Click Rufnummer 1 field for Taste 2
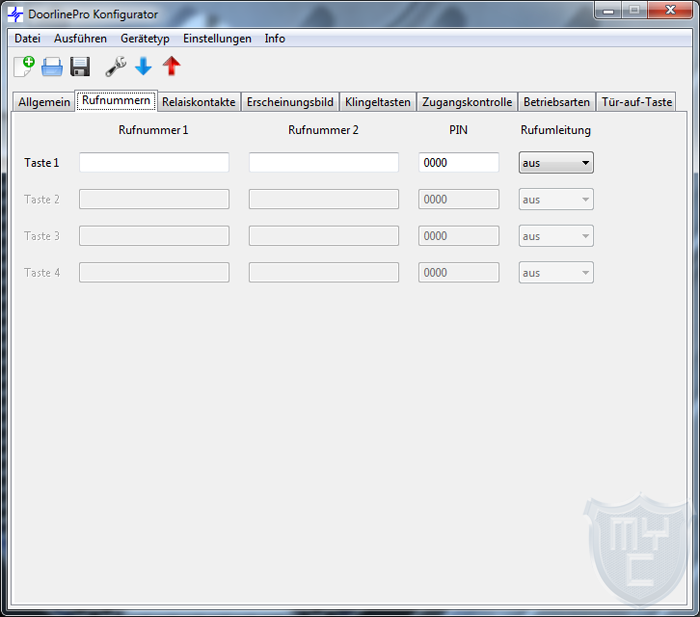Screen dimensions: 700x617 (x=154, y=199)
